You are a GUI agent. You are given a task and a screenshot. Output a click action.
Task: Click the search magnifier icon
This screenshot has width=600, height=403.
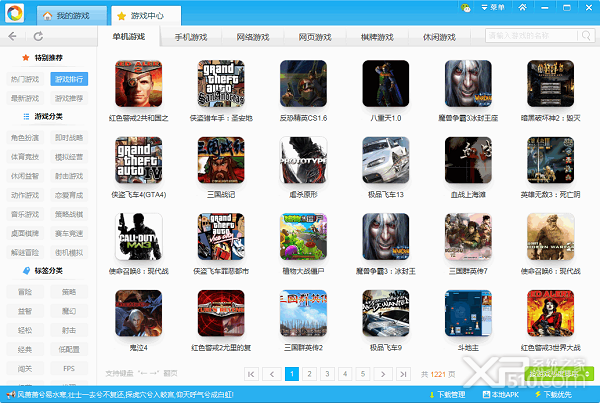point(586,36)
